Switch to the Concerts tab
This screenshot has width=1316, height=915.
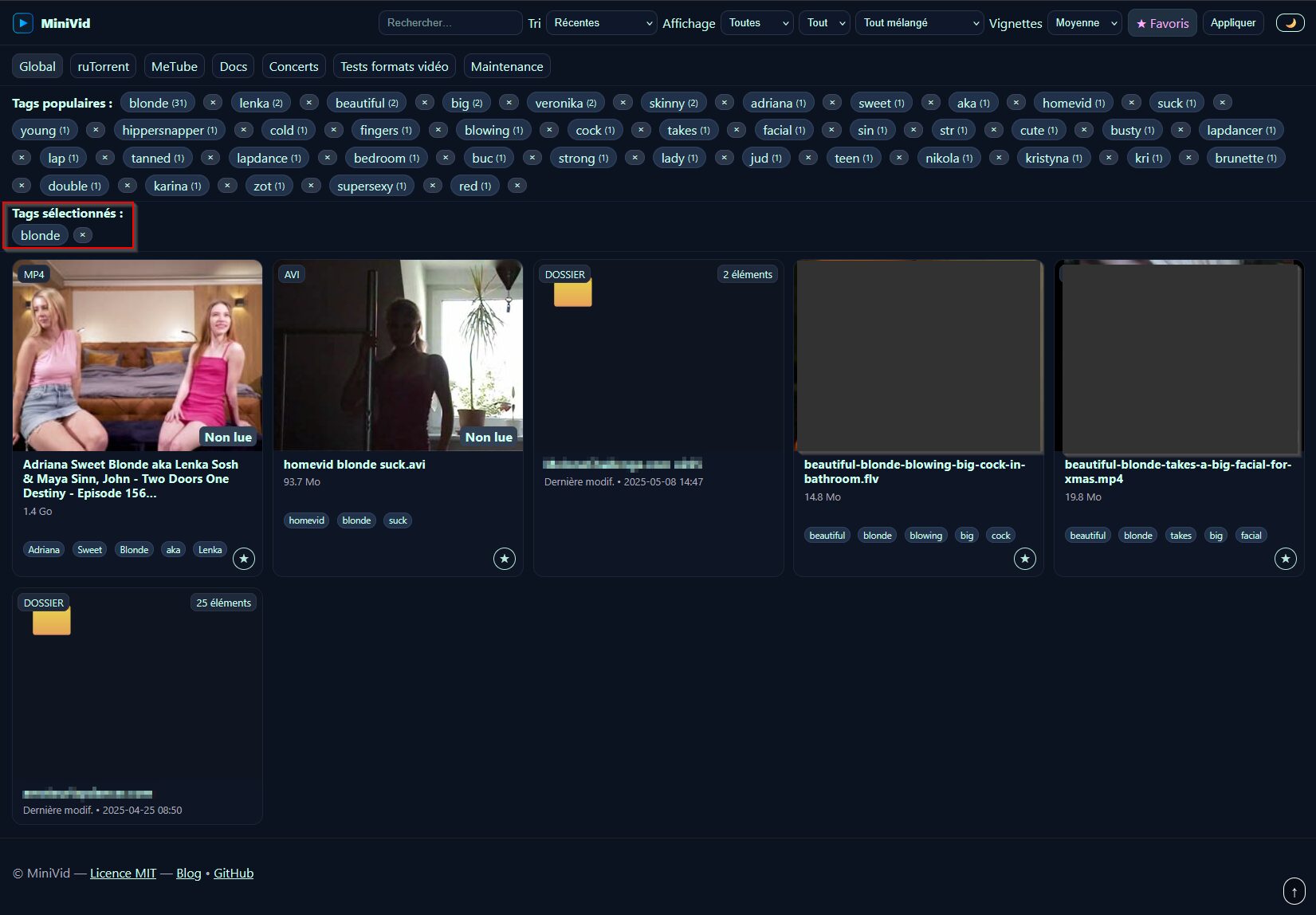tap(293, 66)
